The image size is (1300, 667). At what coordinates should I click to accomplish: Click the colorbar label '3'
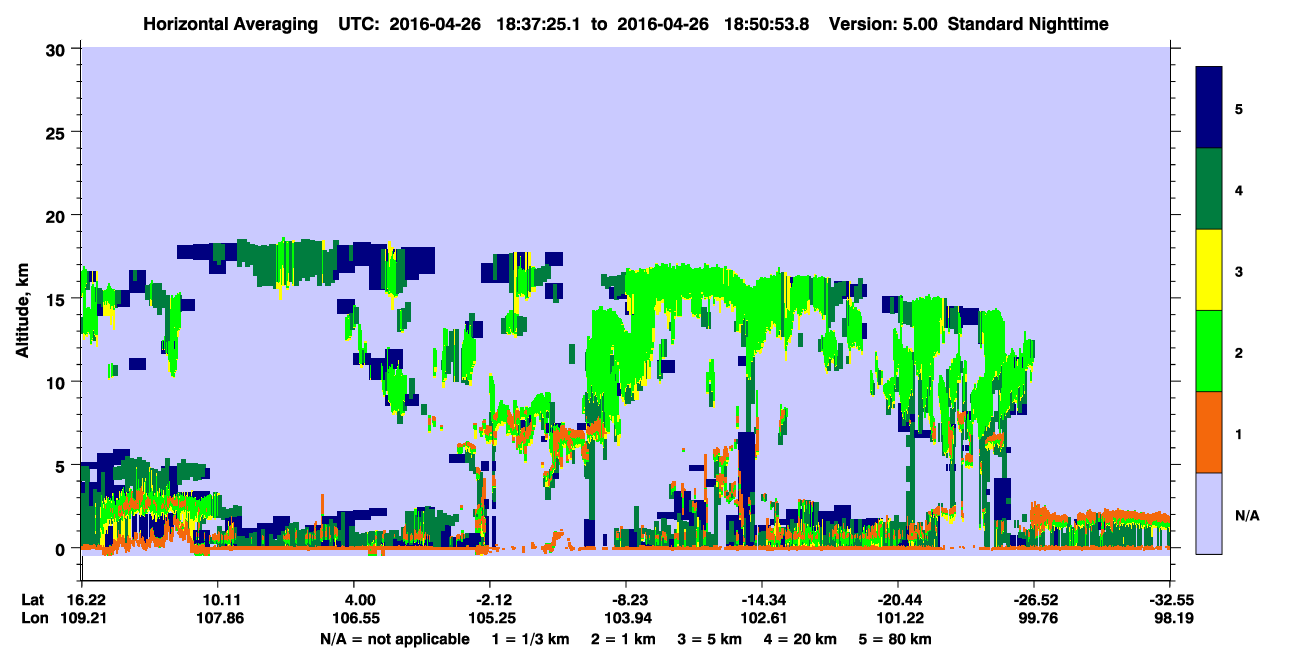tap(1238, 273)
